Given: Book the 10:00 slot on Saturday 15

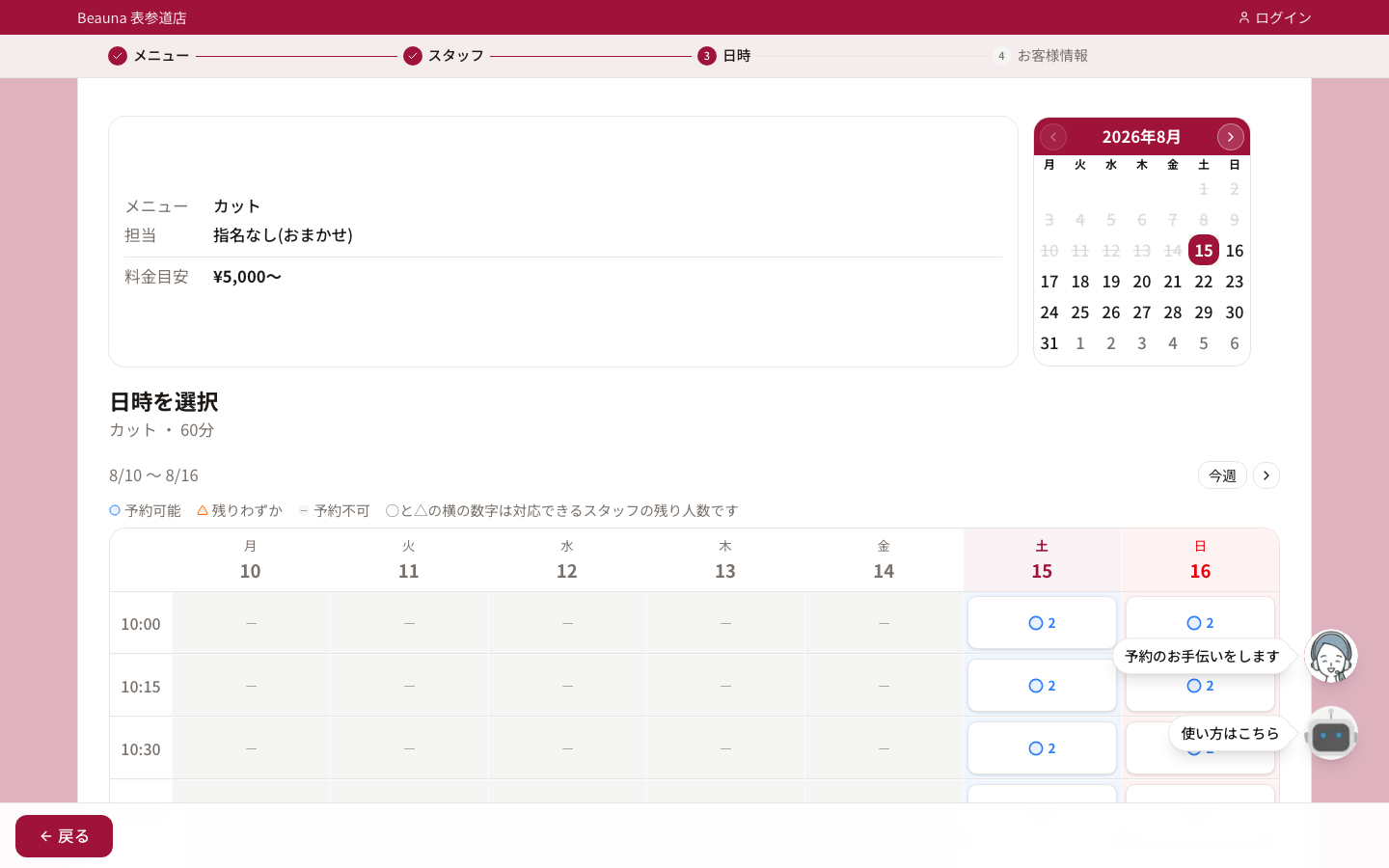Looking at the screenshot, I should click(x=1042, y=623).
